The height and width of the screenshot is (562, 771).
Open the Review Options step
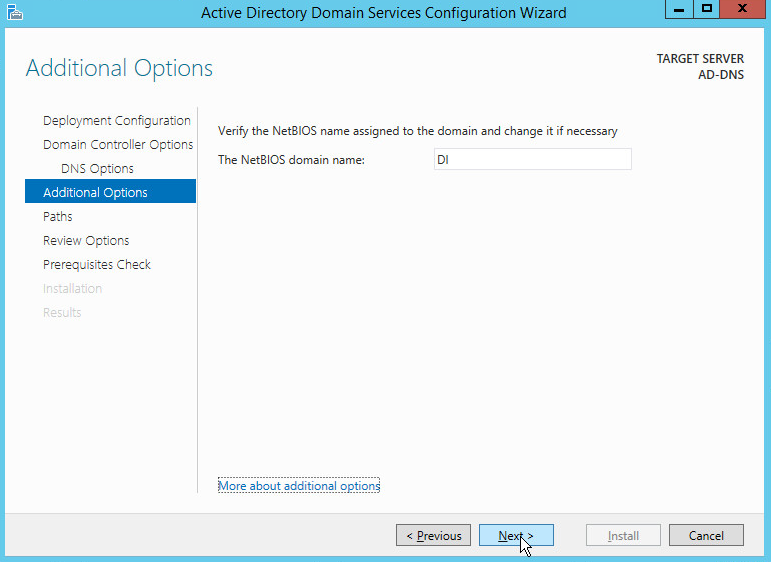86,241
